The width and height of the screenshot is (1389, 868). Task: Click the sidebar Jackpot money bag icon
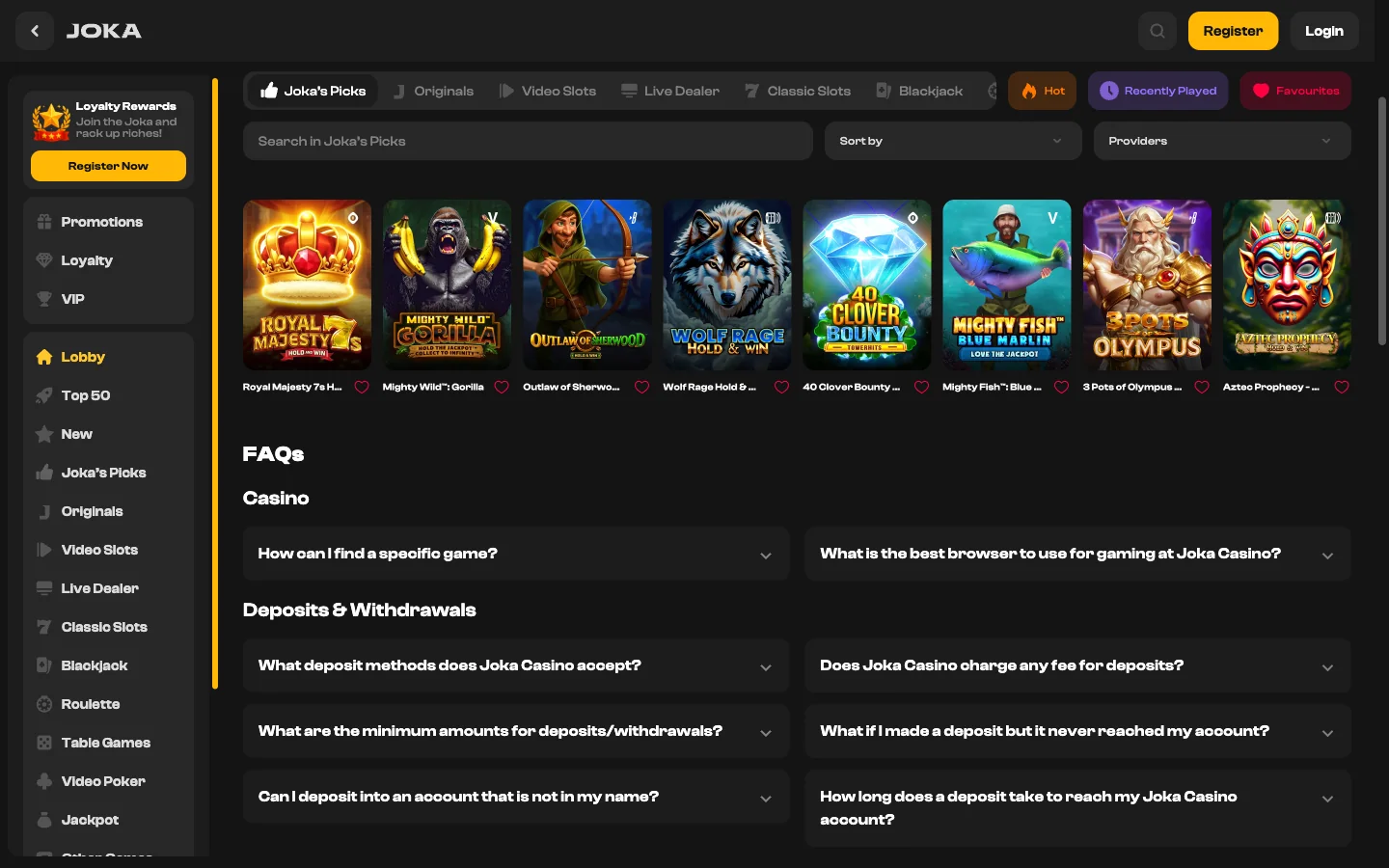pyautogui.click(x=44, y=820)
